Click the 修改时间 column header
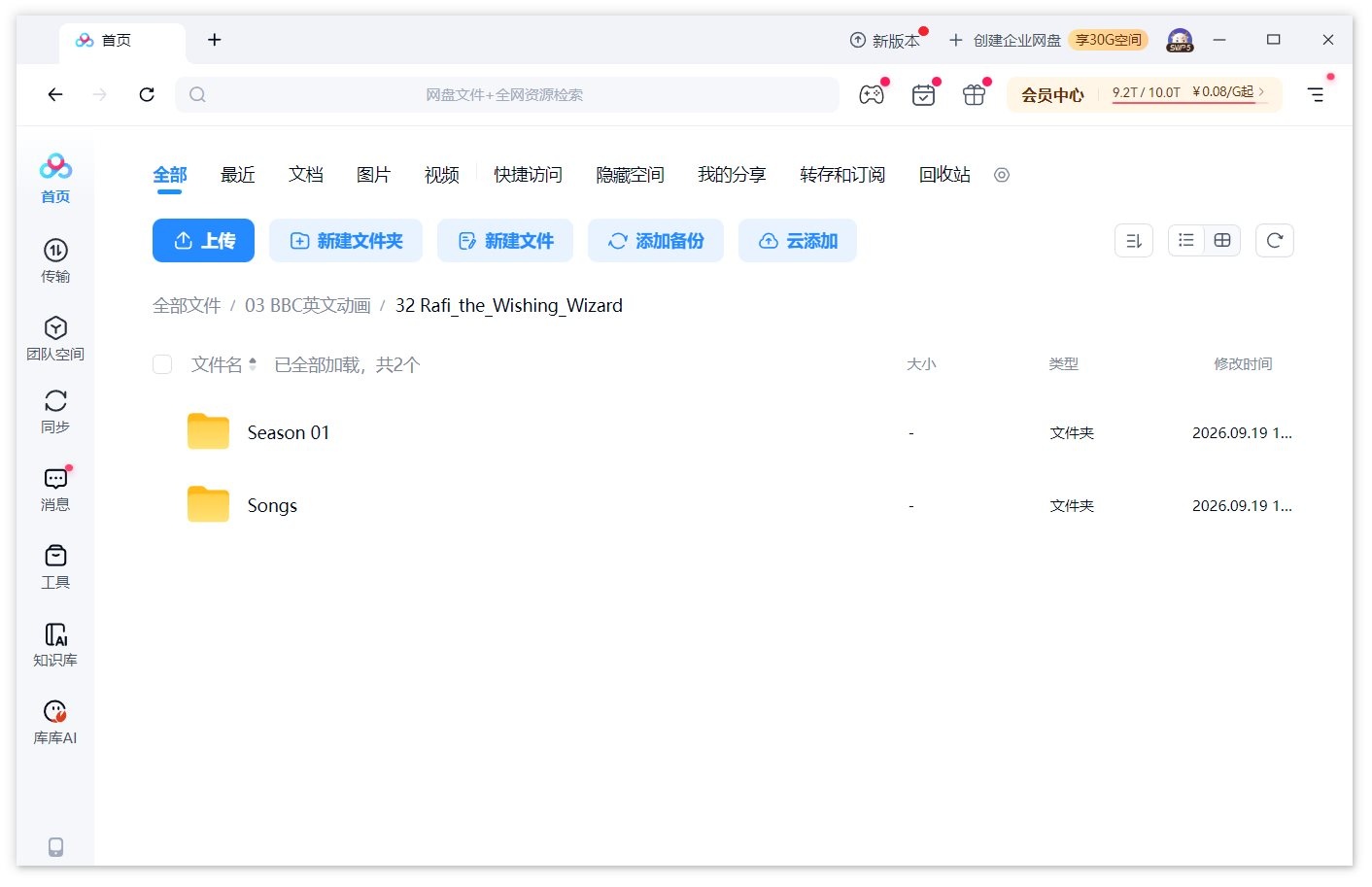This screenshot has width=1372, height=887. point(1243,364)
